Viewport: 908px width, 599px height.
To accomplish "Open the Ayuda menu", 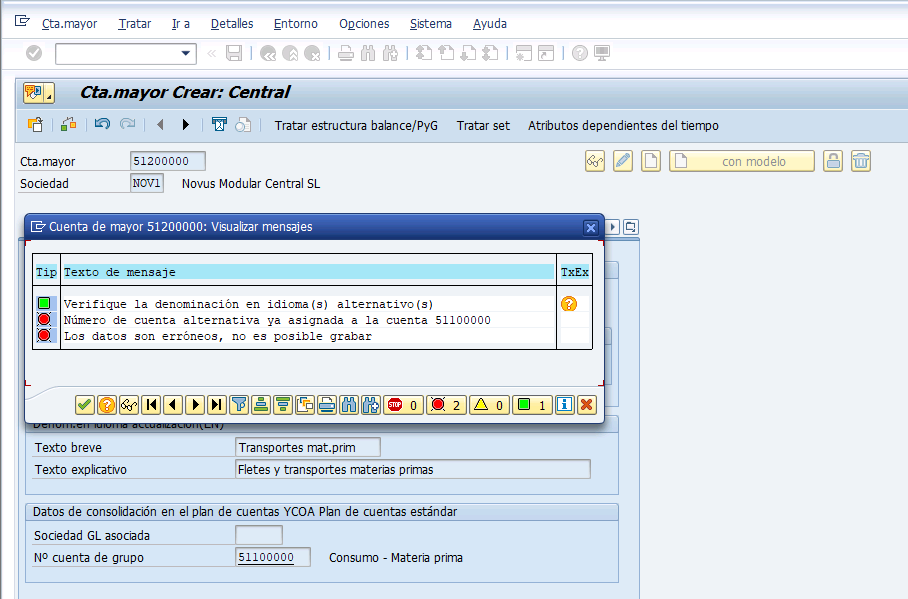I will (x=489, y=24).
